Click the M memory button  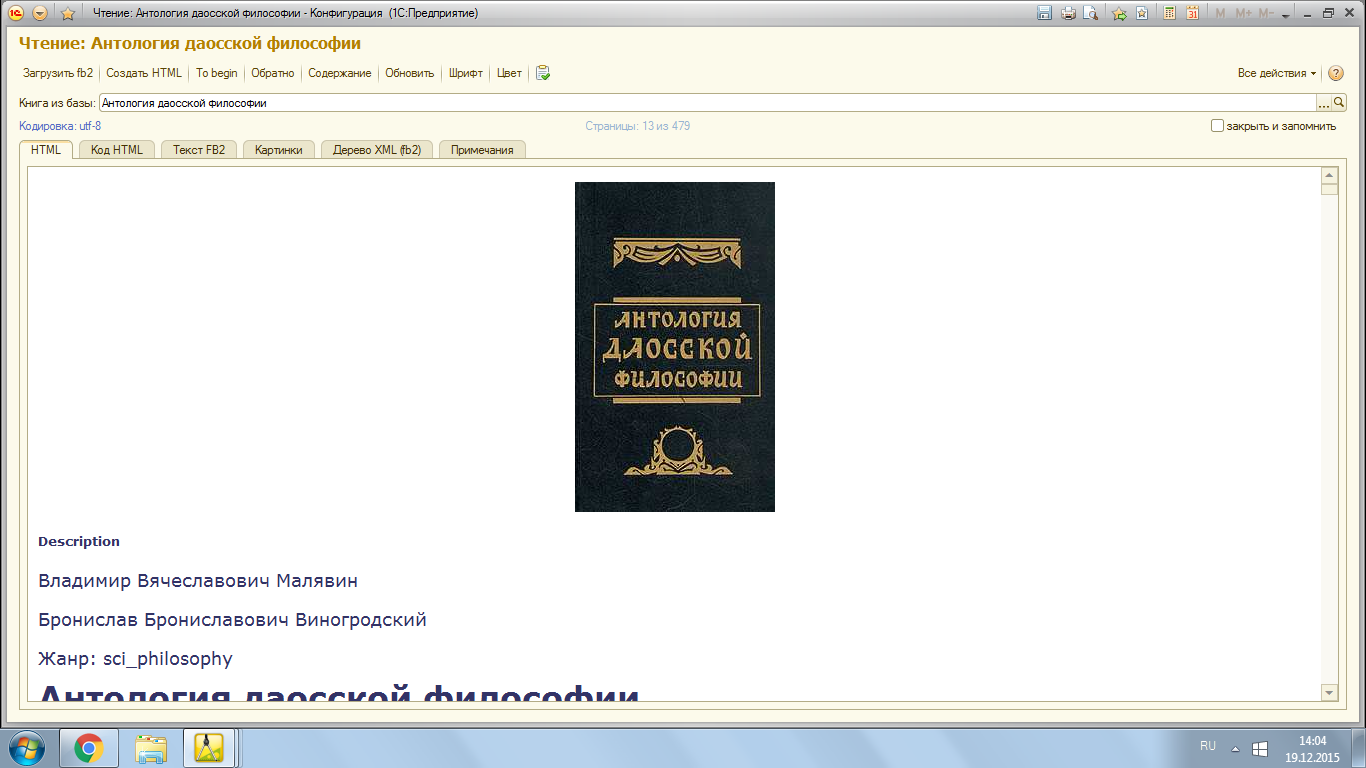pyautogui.click(x=1220, y=13)
